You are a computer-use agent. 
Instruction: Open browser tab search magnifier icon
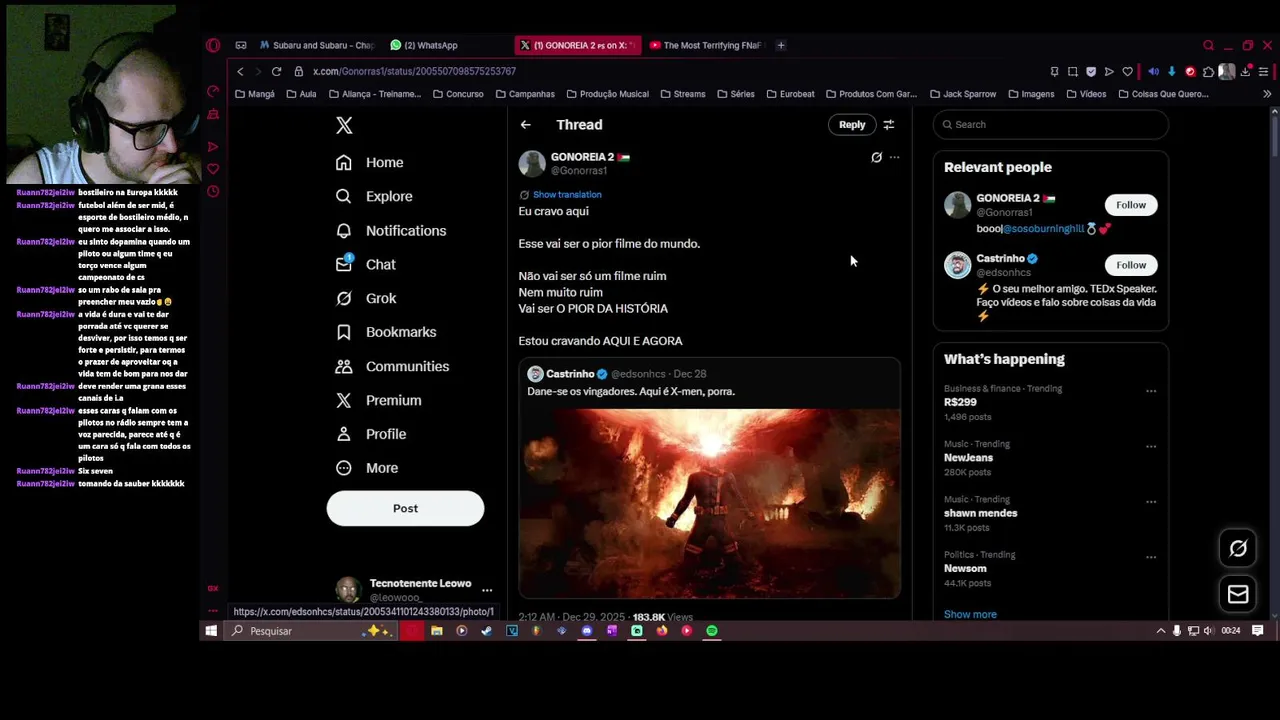[1209, 45]
